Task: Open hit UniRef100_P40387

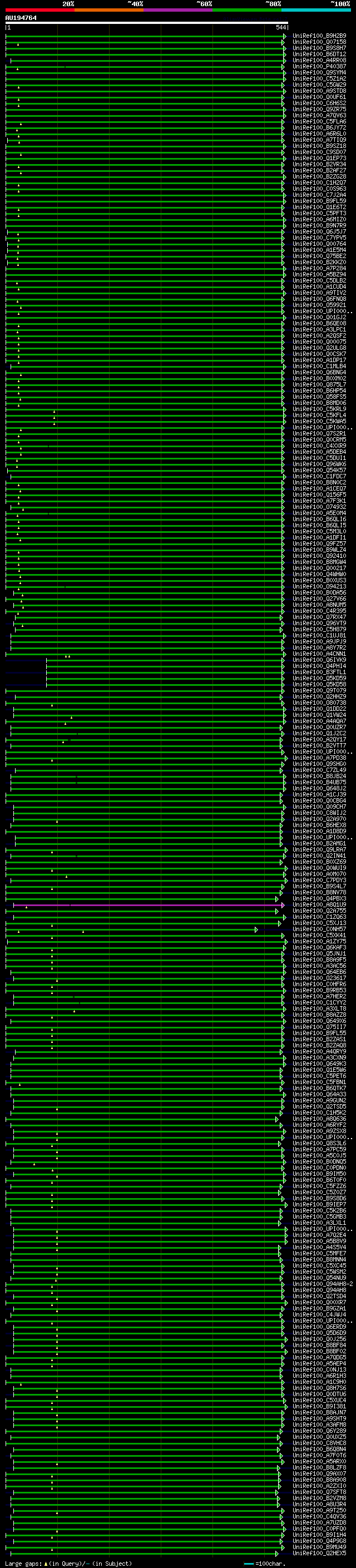Action: point(319,66)
